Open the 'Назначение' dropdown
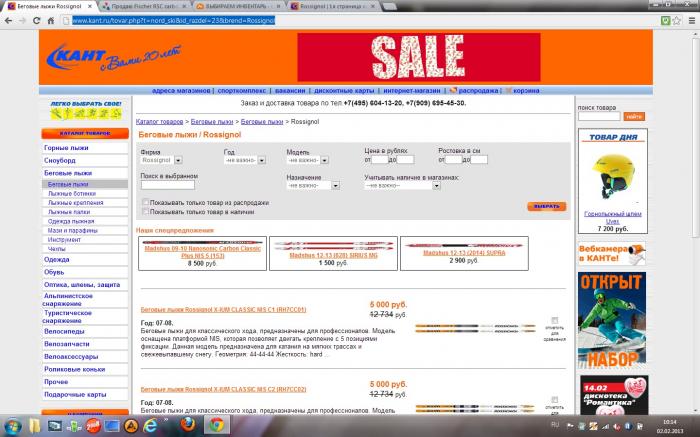This screenshot has width=700, height=437. click(x=313, y=185)
